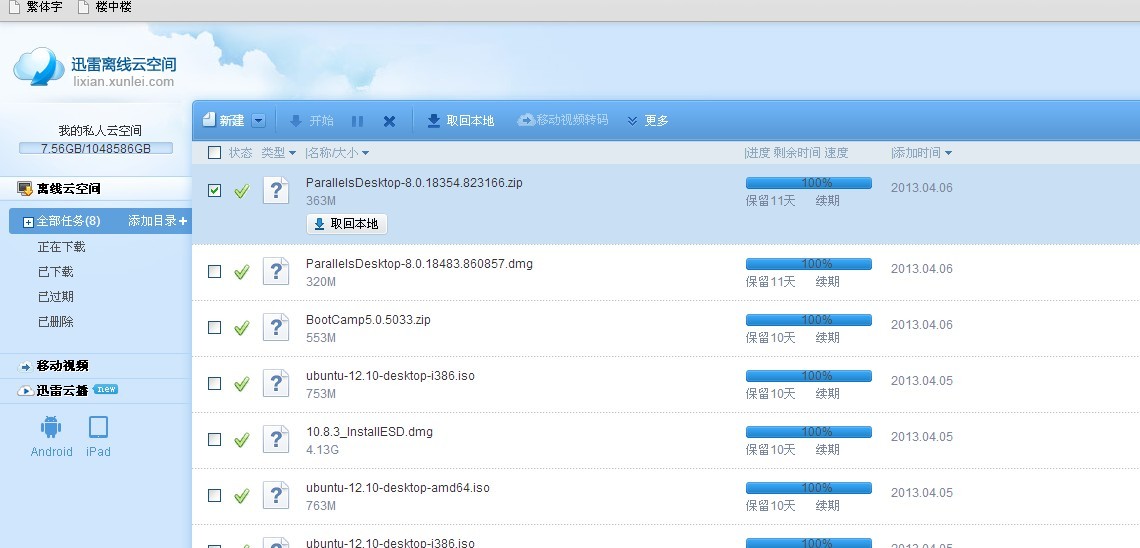Click the 状态 column header
1140x548 pixels.
tap(241, 153)
